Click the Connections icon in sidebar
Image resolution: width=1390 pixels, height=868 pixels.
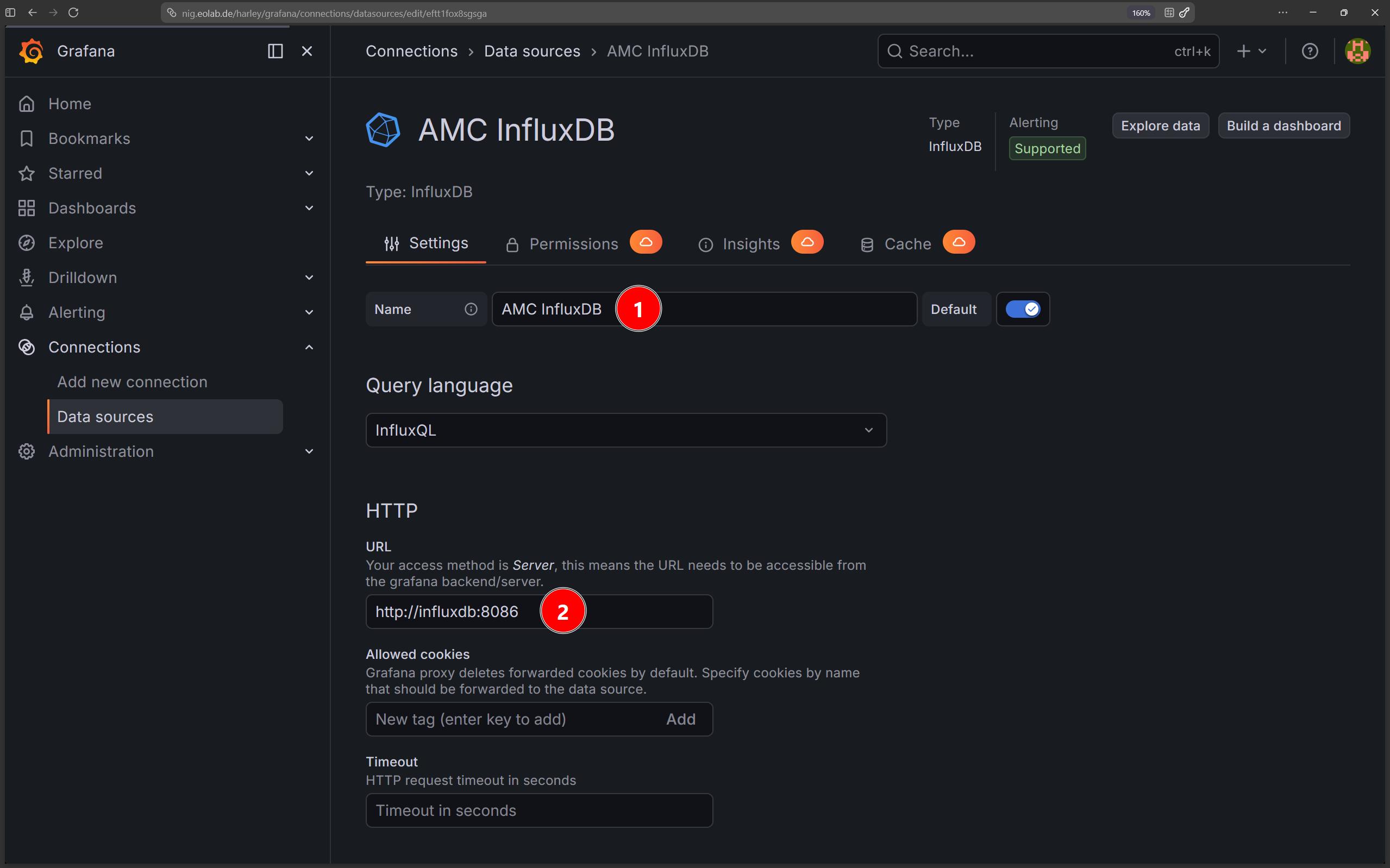pyautogui.click(x=27, y=347)
